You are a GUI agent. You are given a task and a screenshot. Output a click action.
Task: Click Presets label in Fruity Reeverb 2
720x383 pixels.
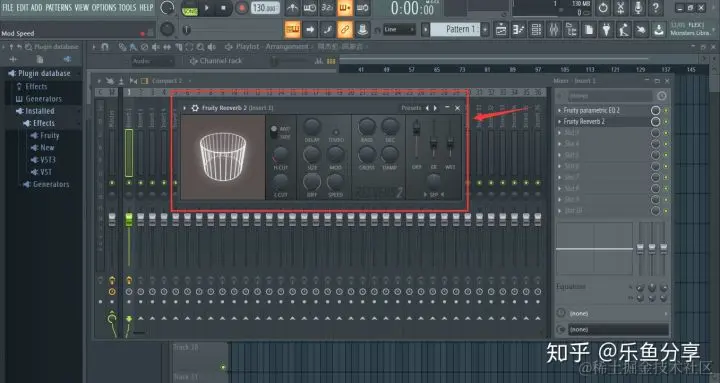tap(411, 108)
